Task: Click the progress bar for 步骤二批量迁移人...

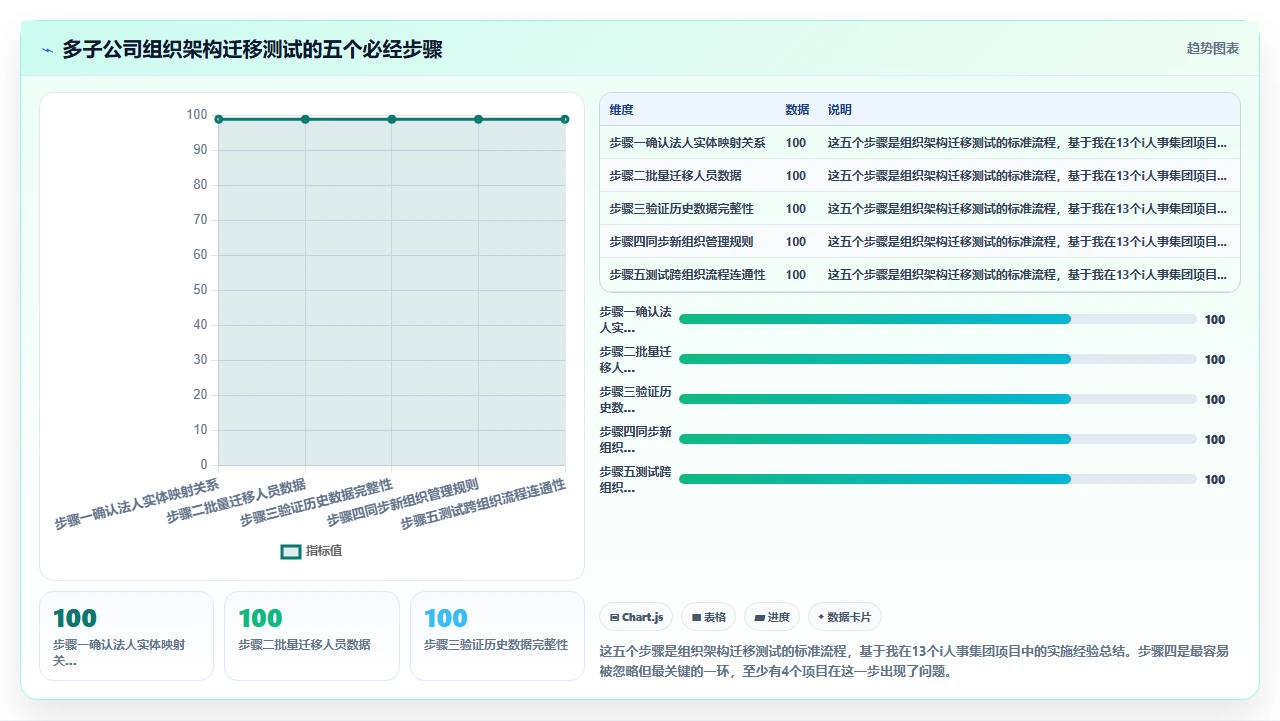Action: click(937, 359)
